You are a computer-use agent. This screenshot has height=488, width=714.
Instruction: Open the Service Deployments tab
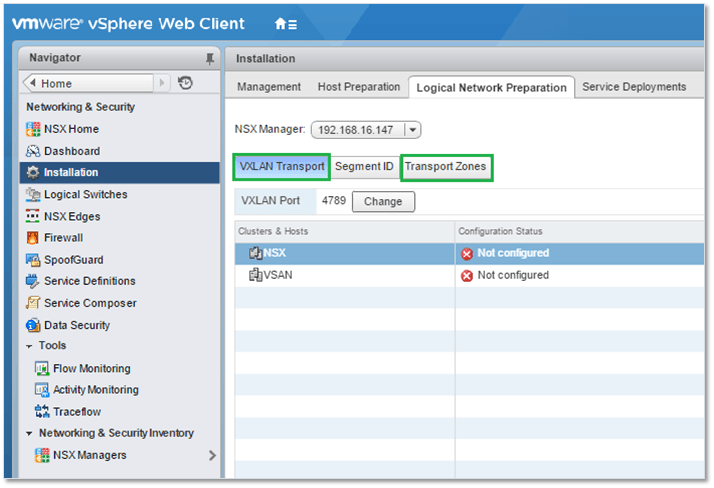[634, 86]
